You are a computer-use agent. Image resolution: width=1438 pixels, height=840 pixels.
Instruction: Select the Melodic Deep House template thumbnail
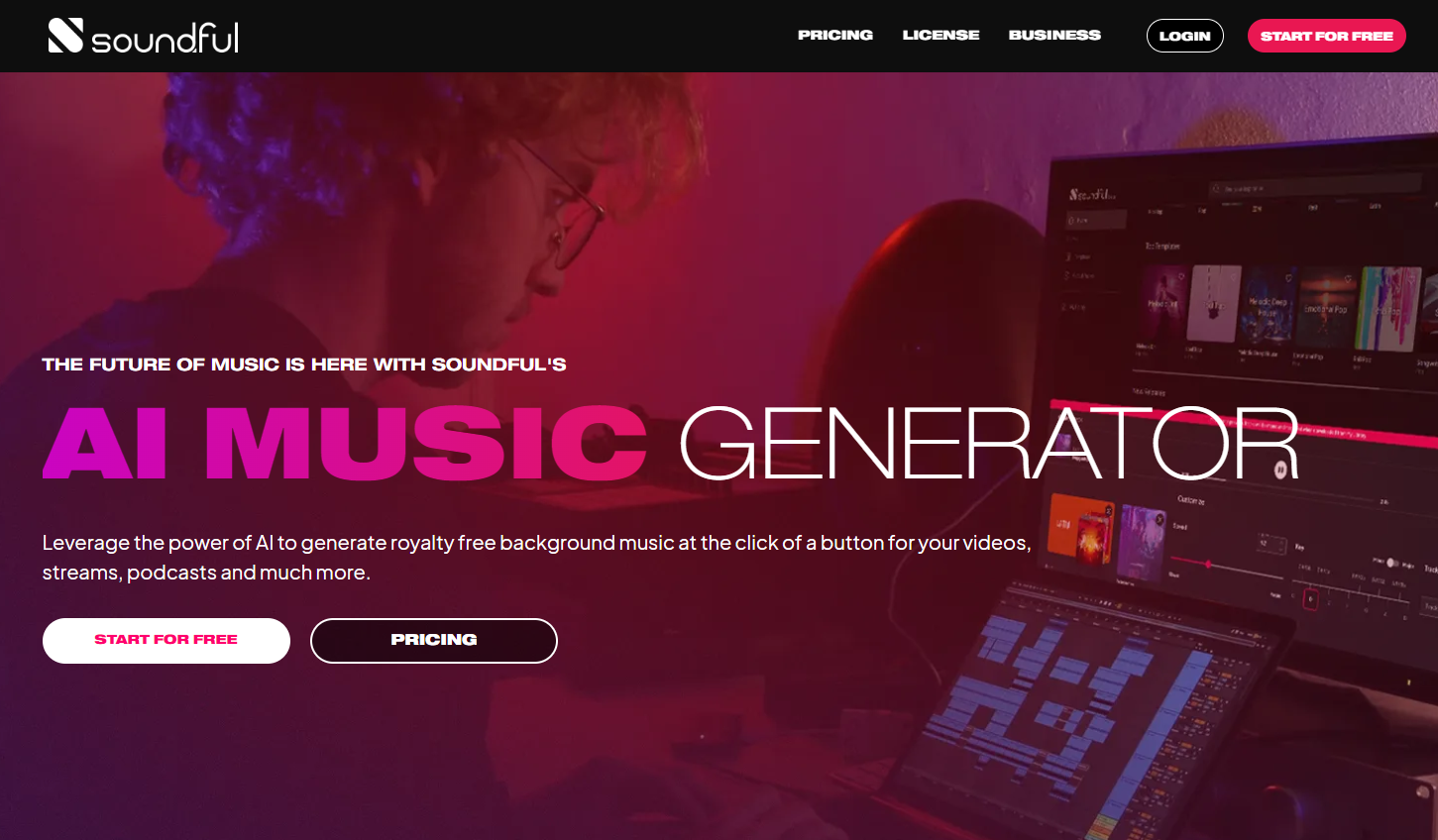coord(1268,305)
